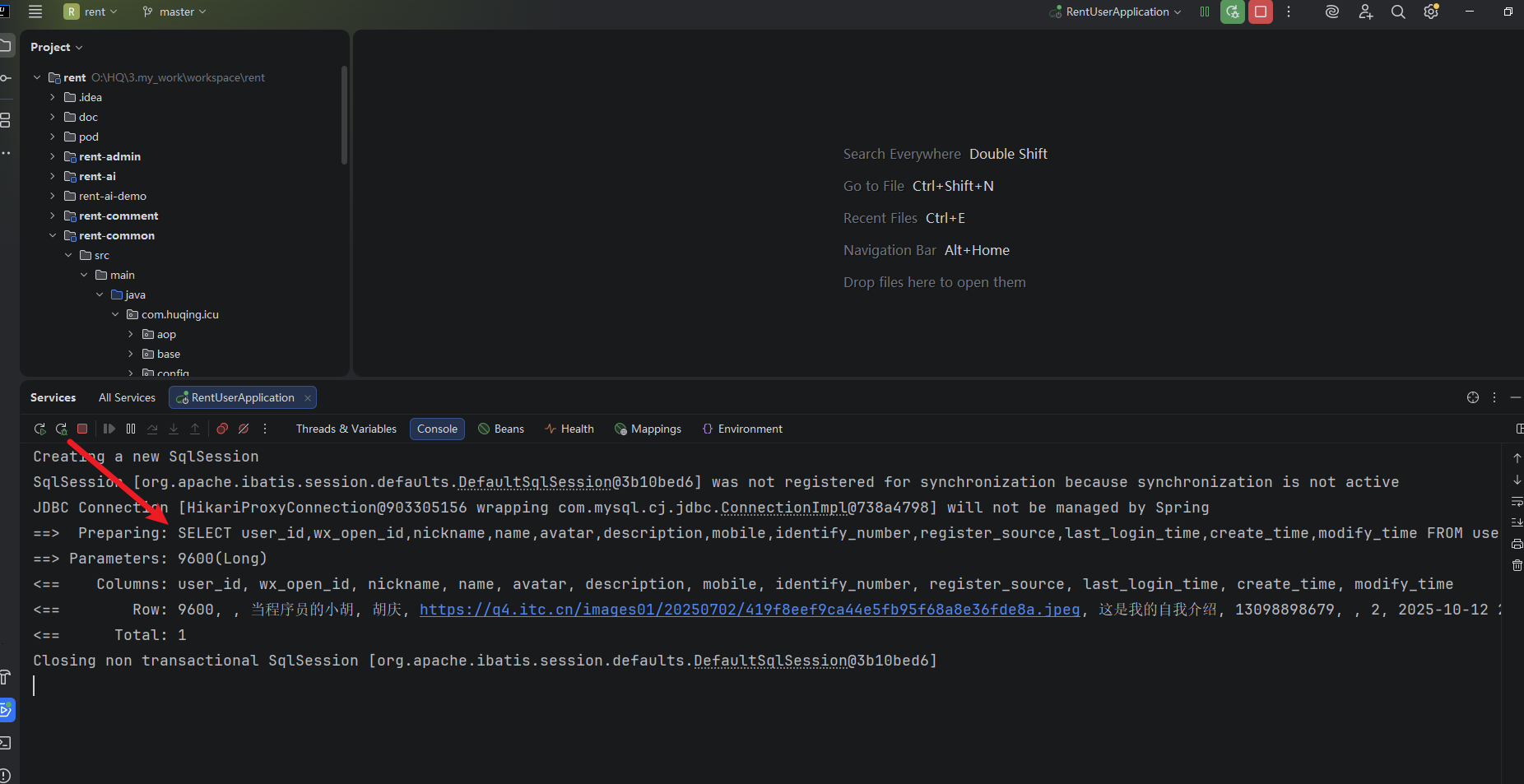Screen dimensions: 1524x784
Task: Open Services panel options target icon
Action: (1473, 397)
